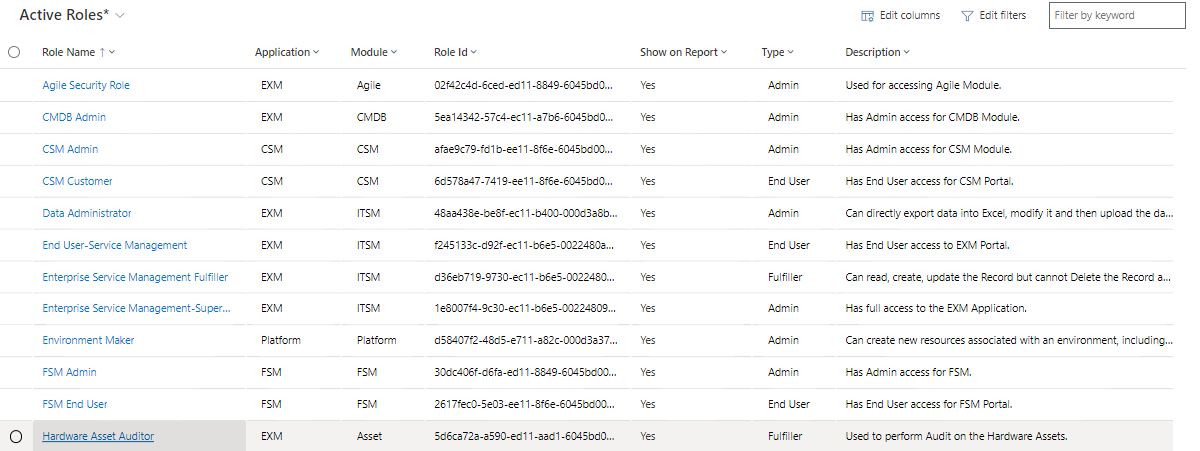Click the Edit columns icon
Viewport: 1200px width, 451px height.
point(868,16)
